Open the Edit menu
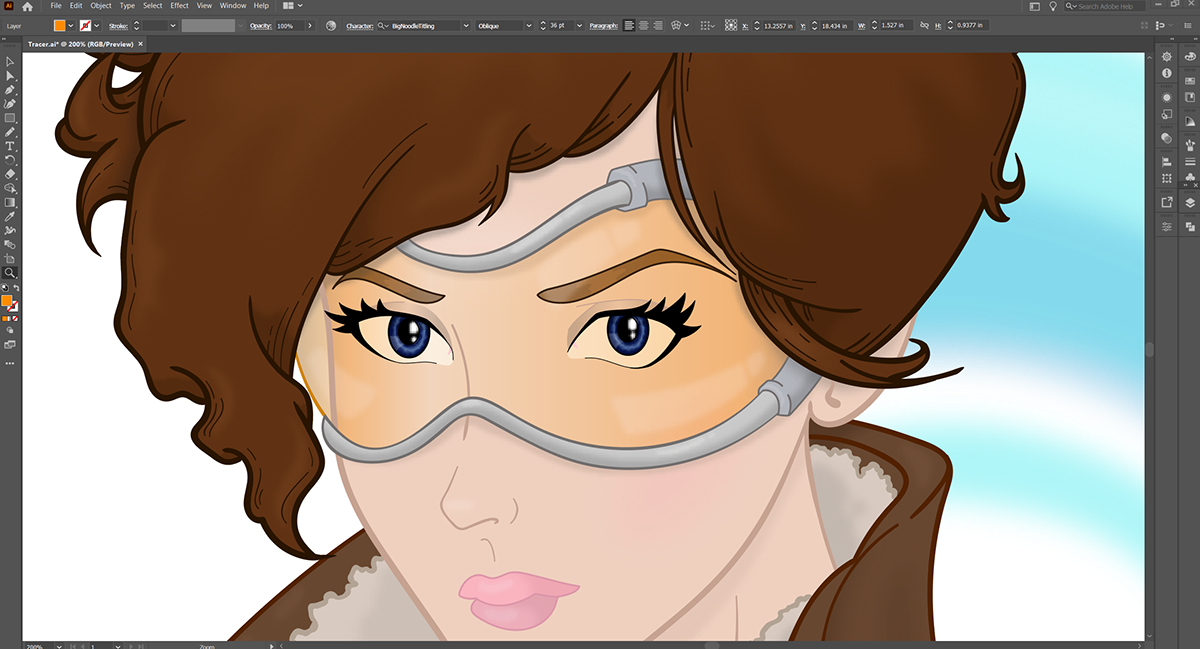Image resolution: width=1200 pixels, height=649 pixels. 76,6
